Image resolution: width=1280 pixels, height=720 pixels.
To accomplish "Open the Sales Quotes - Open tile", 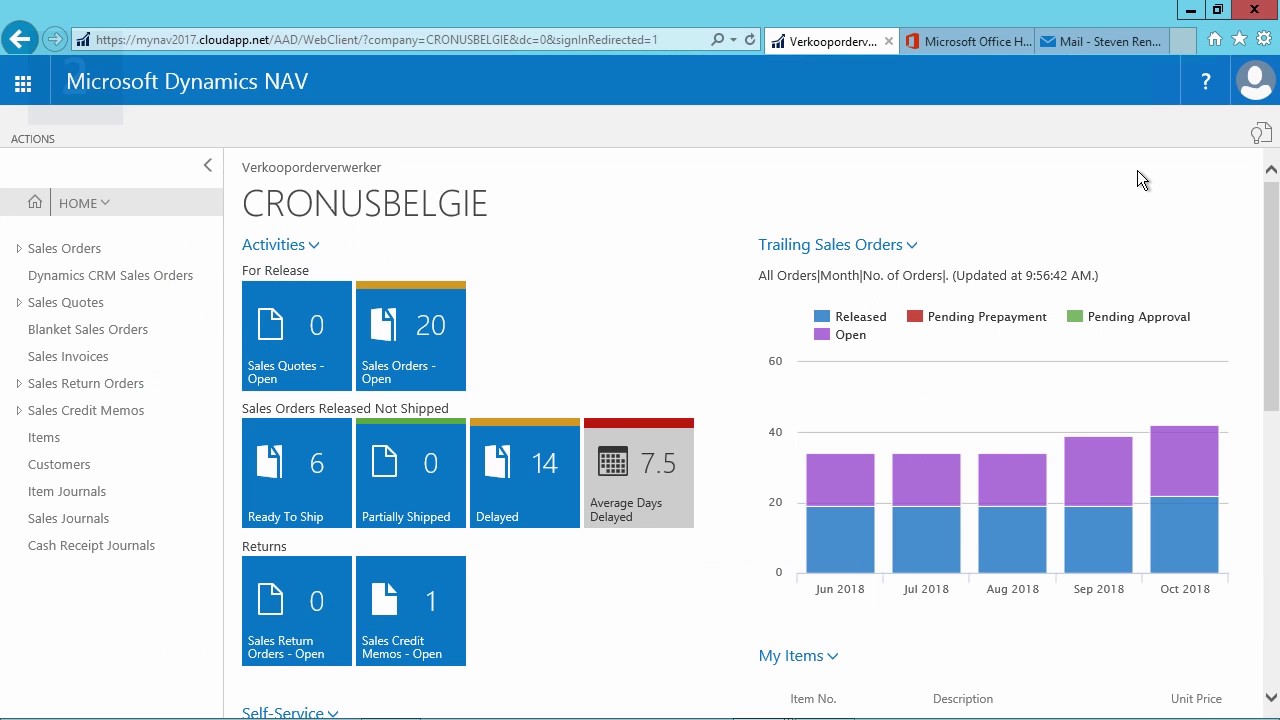I will pos(297,336).
